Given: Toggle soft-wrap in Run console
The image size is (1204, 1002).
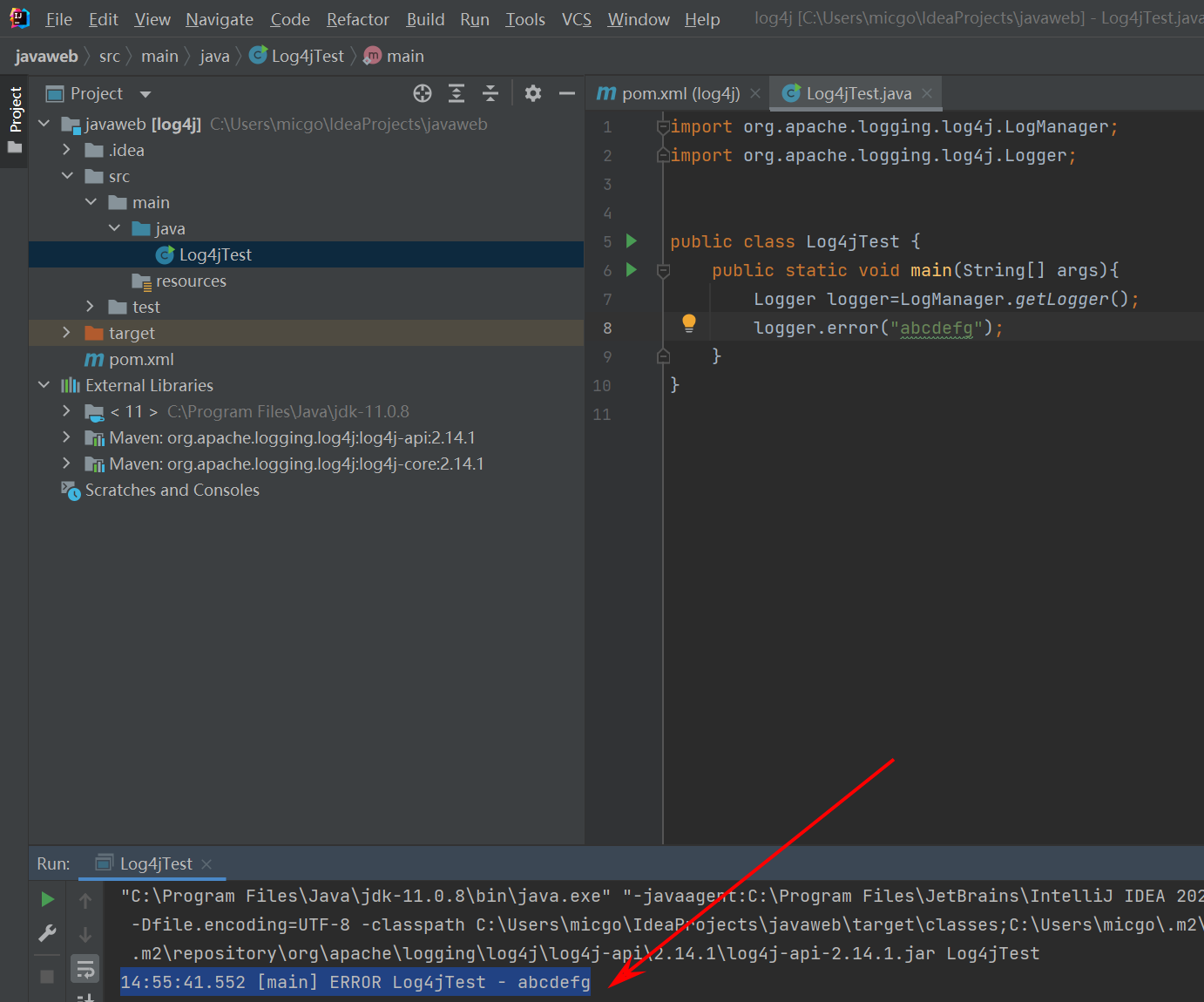Looking at the screenshot, I should tap(85, 969).
